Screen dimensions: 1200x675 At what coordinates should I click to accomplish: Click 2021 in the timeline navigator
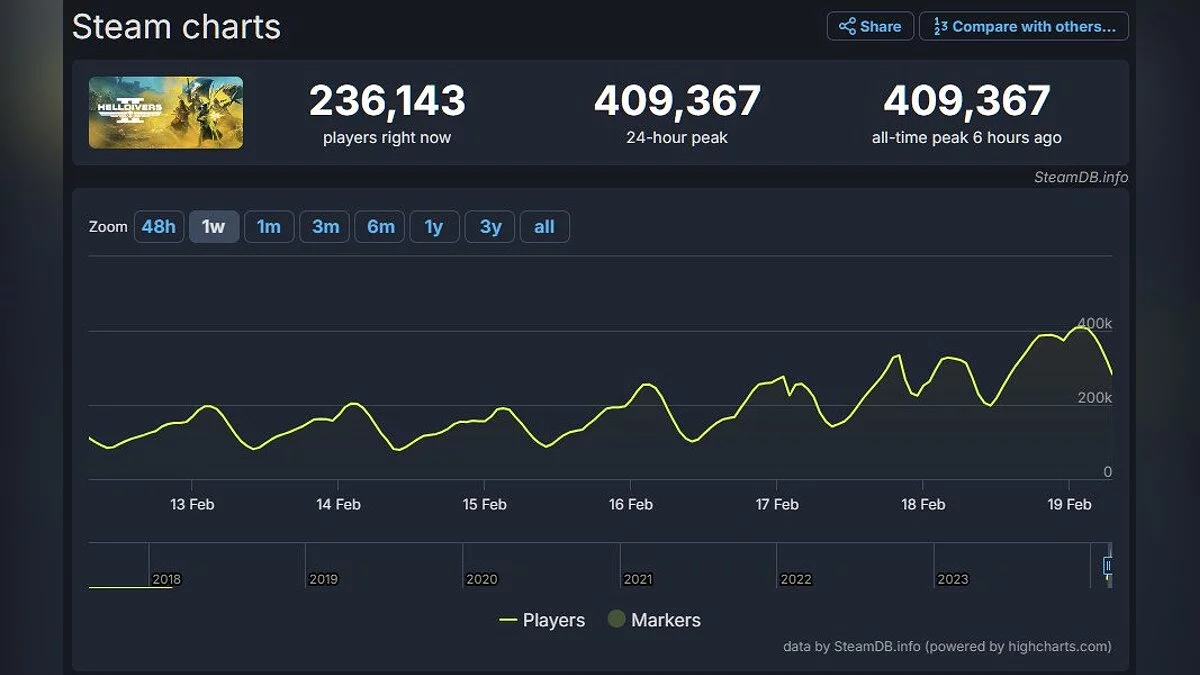click(x=638, y=579)
